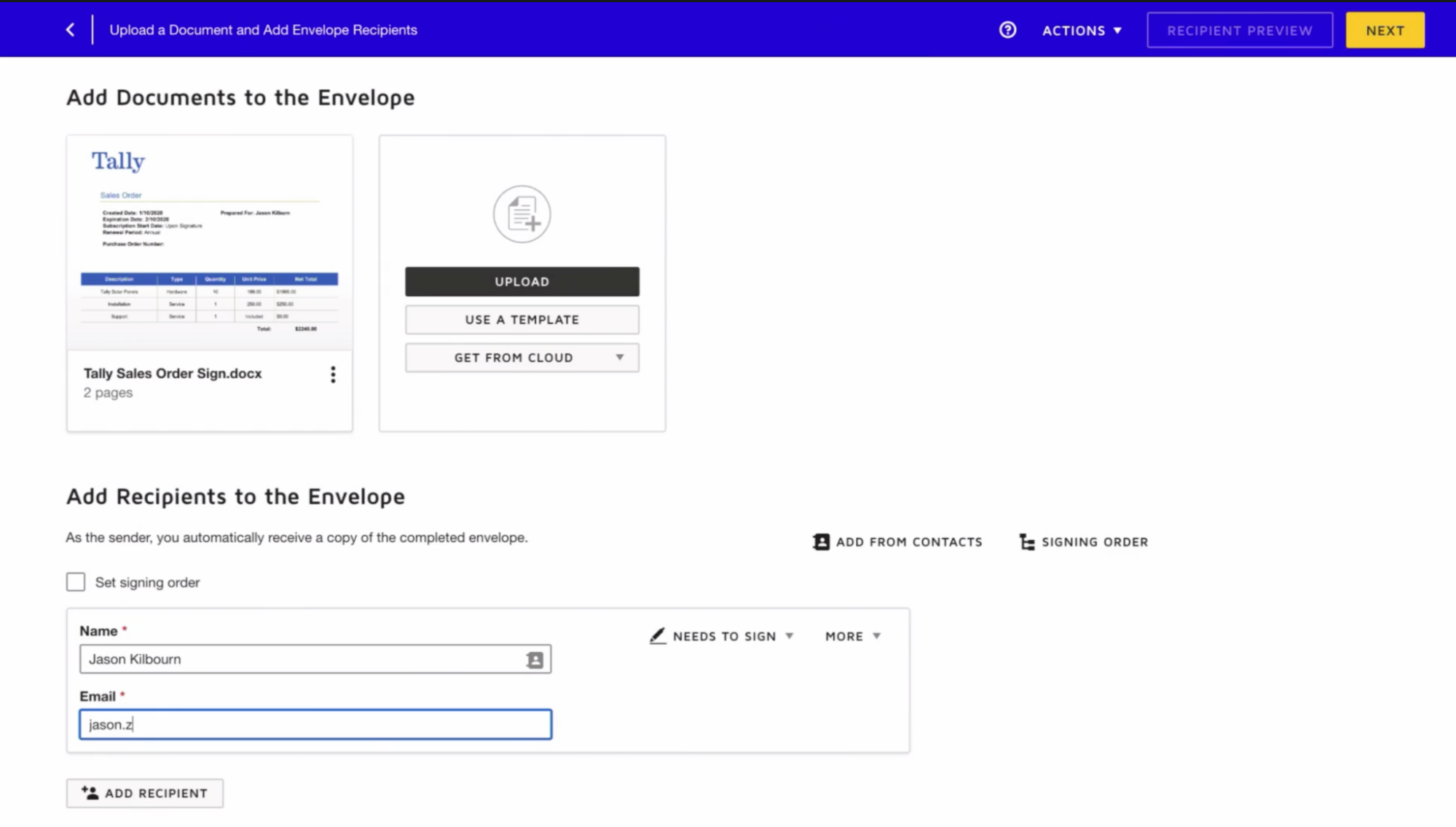This screenshot has height=827, width=1456.
Task: Navigate back using the chevron icon
Action: coord(69,29)
